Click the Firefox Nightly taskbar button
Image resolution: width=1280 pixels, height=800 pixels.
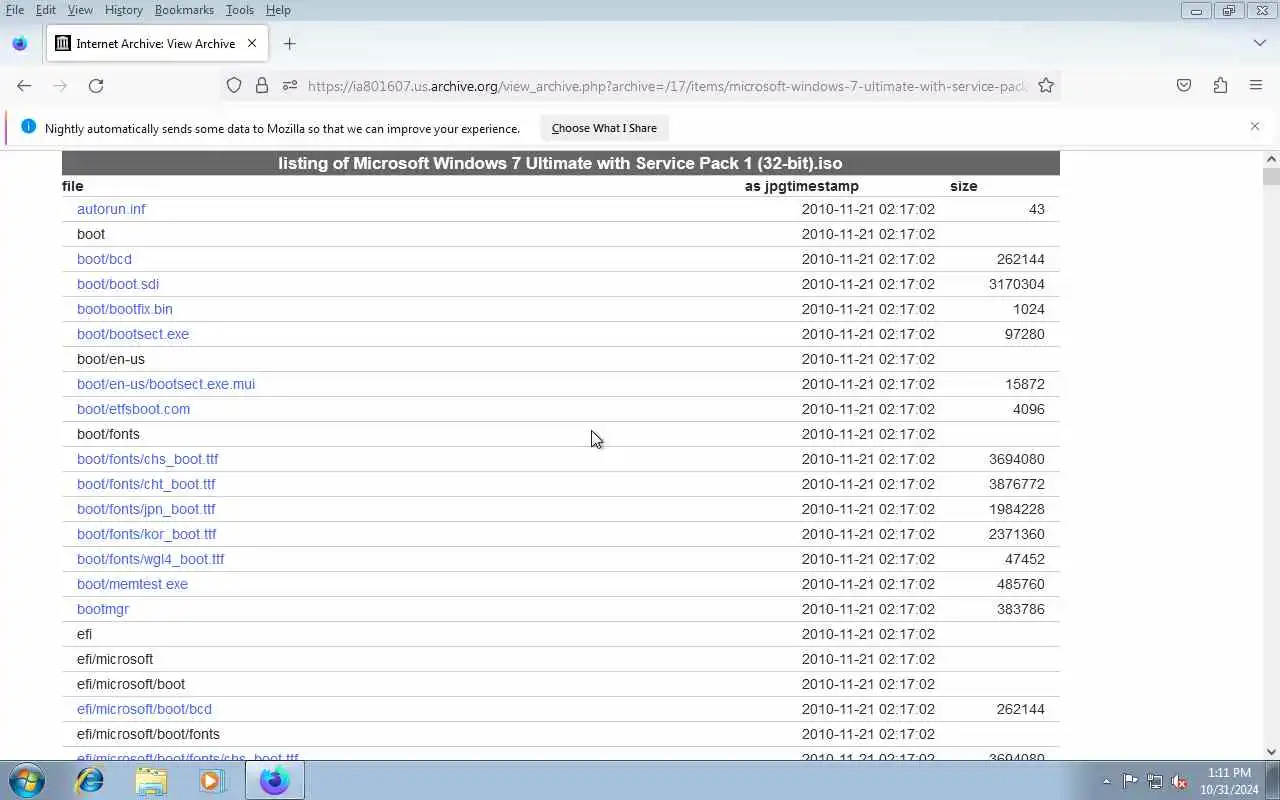point(275,780)
